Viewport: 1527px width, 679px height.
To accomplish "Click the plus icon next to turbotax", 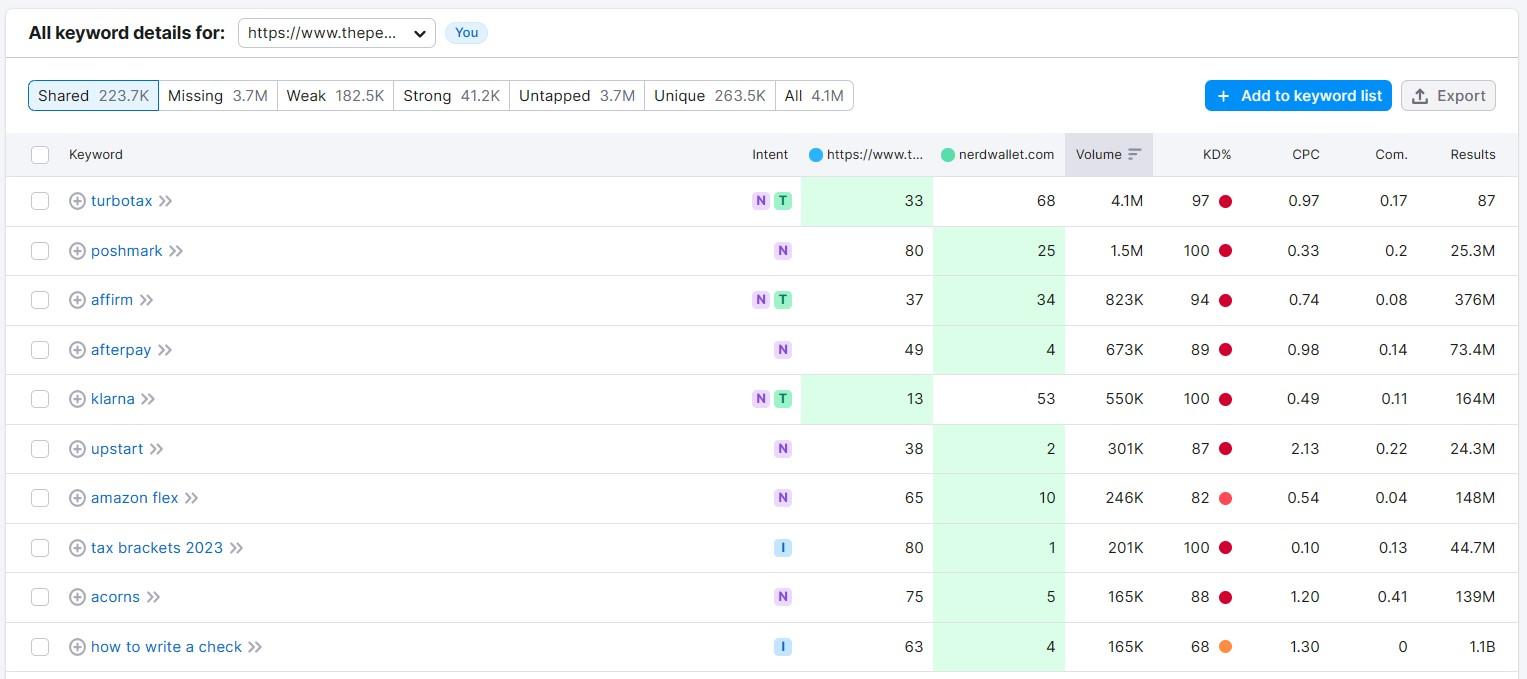I will [x=77, y=201].
